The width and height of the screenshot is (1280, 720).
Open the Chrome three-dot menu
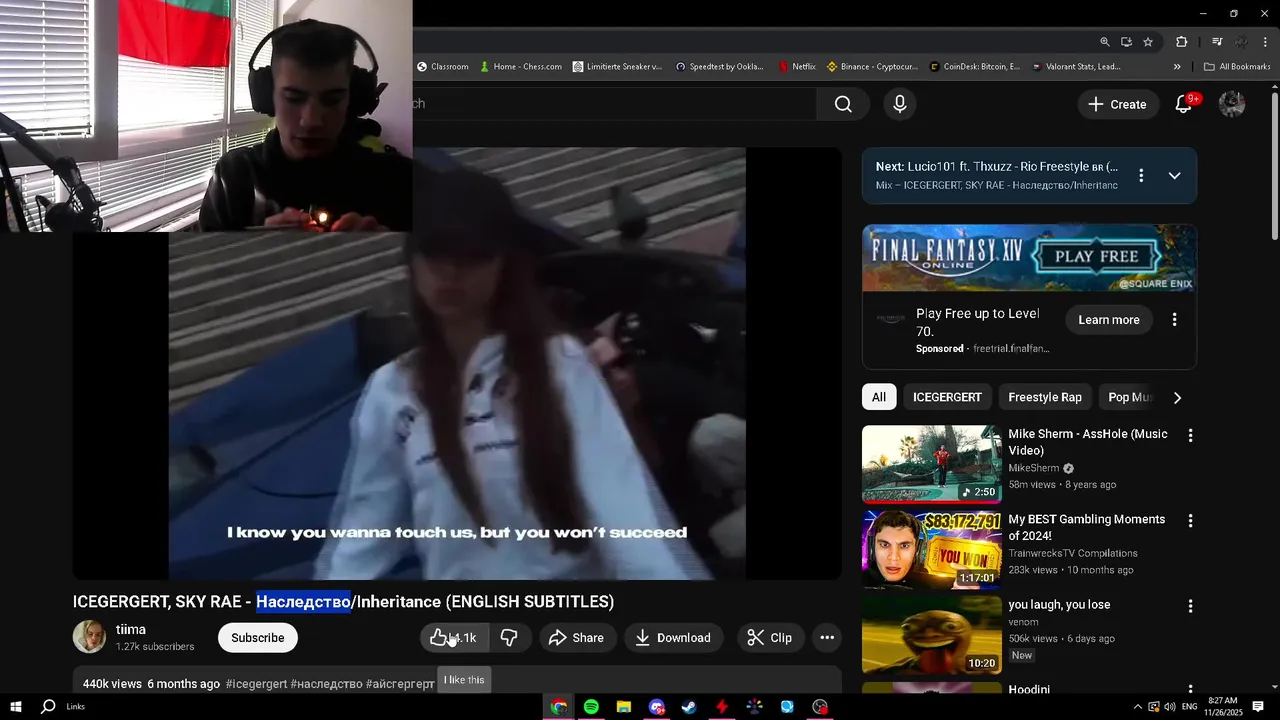click(1265, 42)
